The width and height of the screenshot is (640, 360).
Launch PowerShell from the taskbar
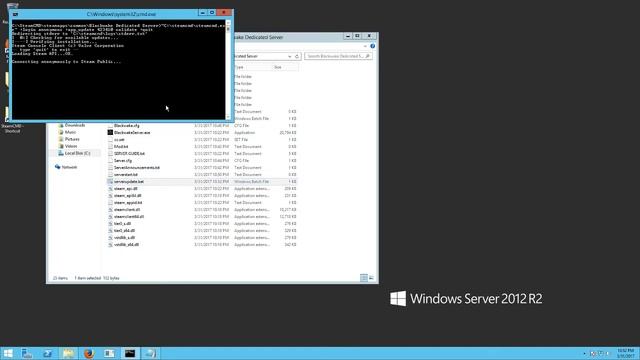click(x=48, y=353)
